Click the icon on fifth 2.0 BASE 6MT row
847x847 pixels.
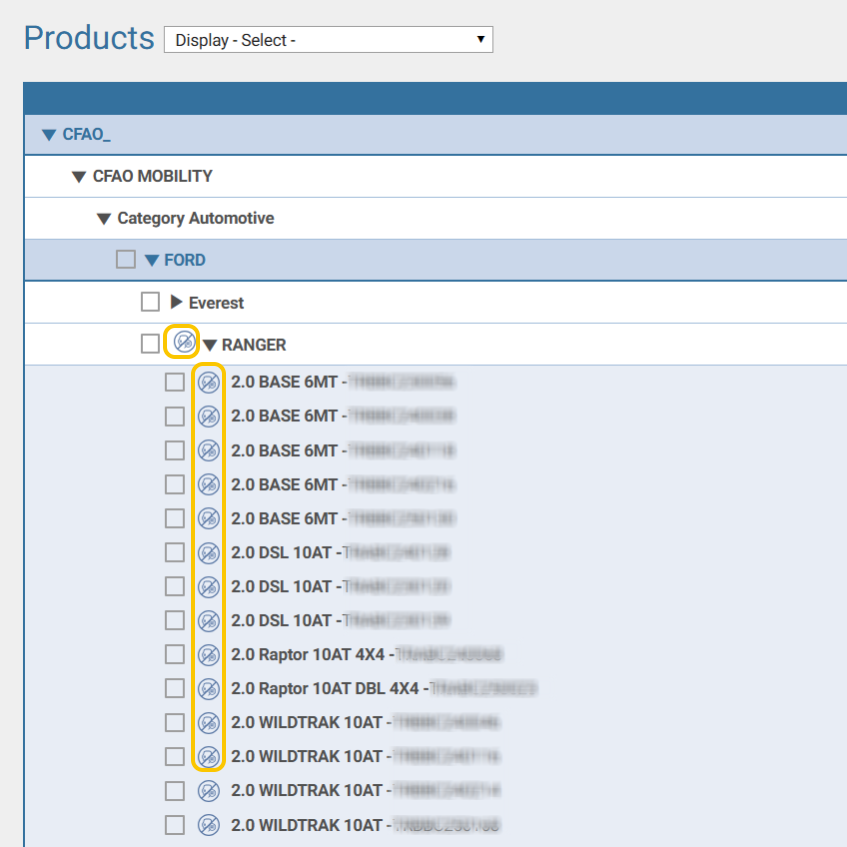[209, 519]
